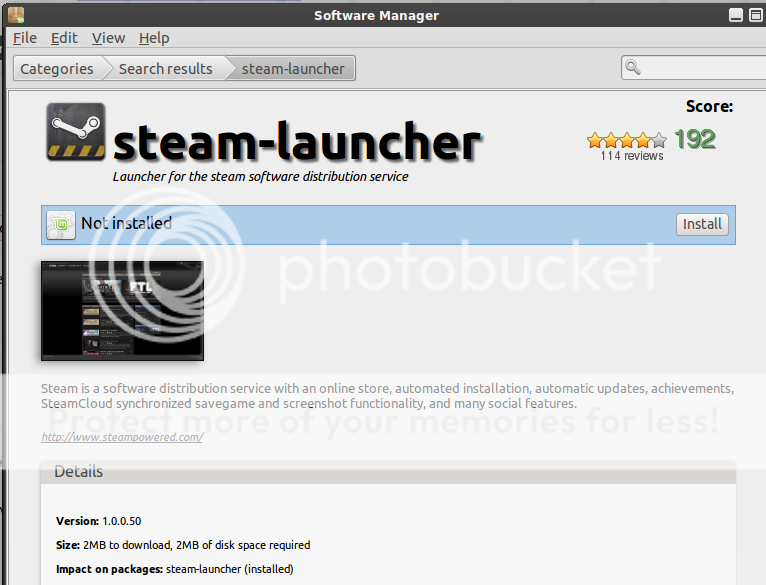Click the Size 2MB to download line
The image size is (766, 585).
(x=183, y=545)
